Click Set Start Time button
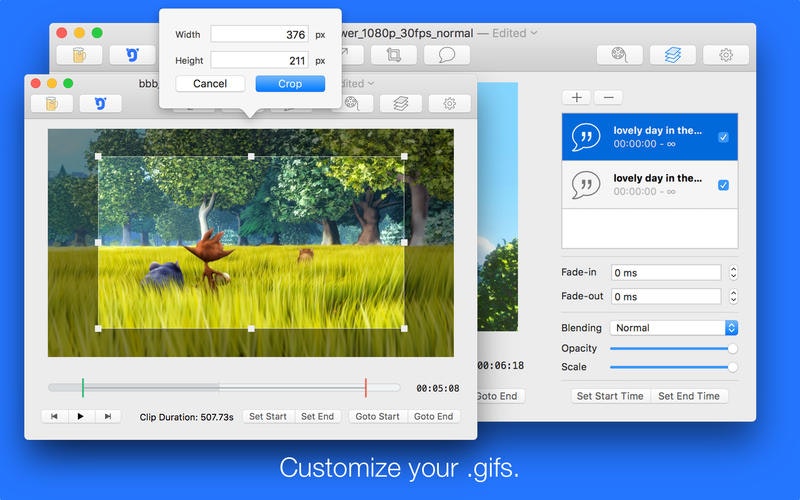This screenshot has height=500, width=800. [610, 396]
